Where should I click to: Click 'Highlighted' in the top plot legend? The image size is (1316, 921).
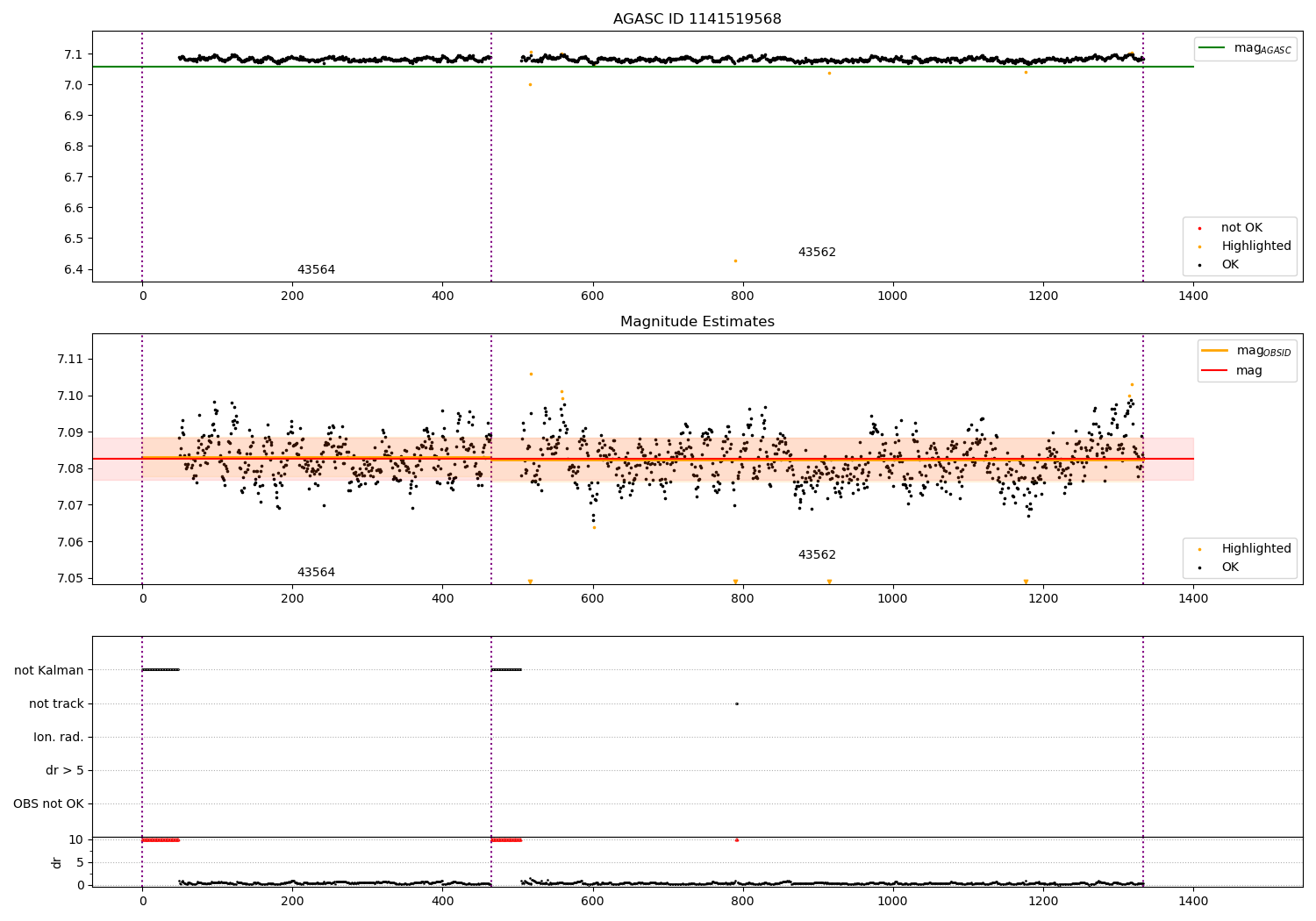[1246, 246]
